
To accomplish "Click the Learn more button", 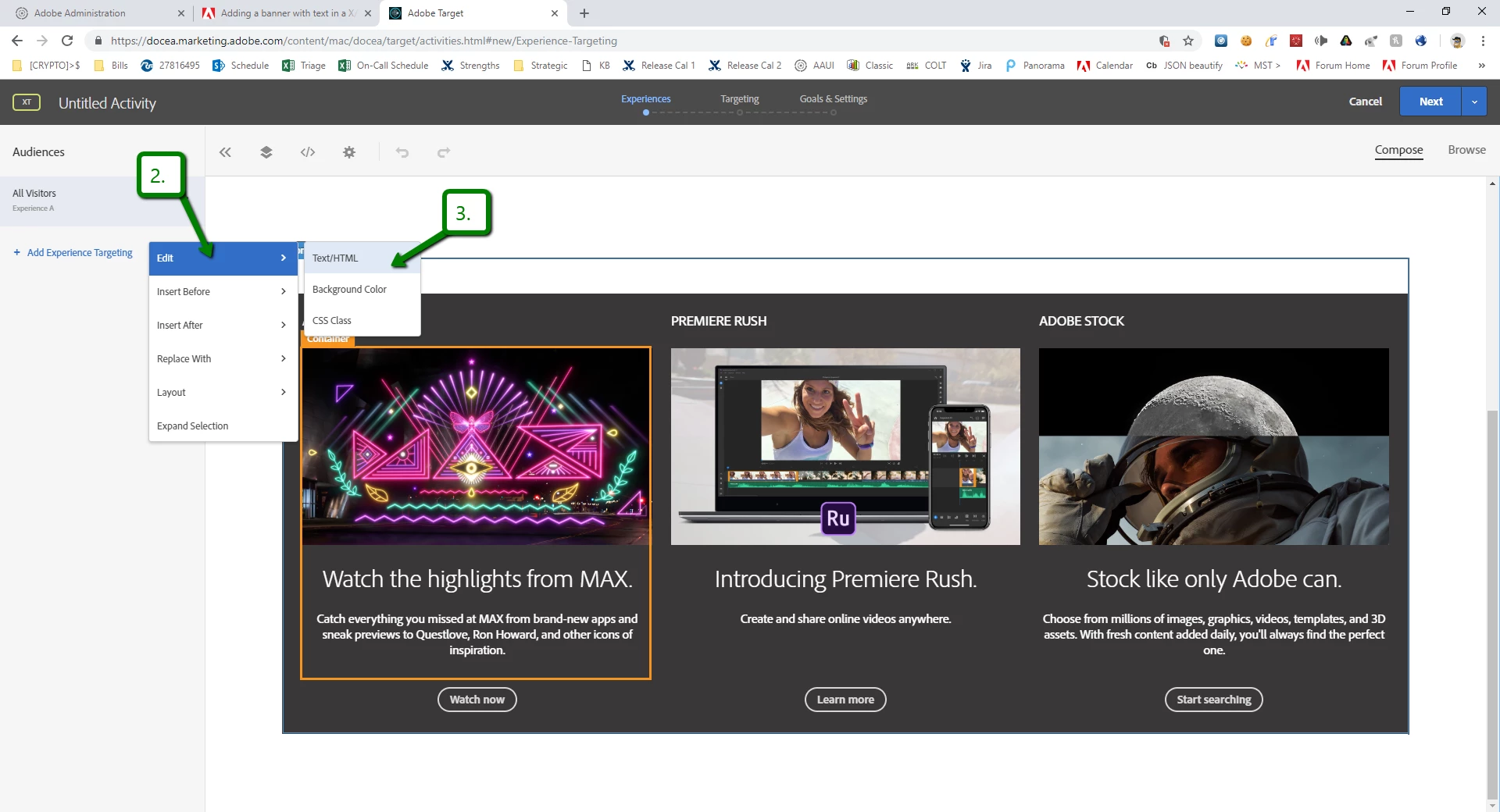I will coord(845,700).
